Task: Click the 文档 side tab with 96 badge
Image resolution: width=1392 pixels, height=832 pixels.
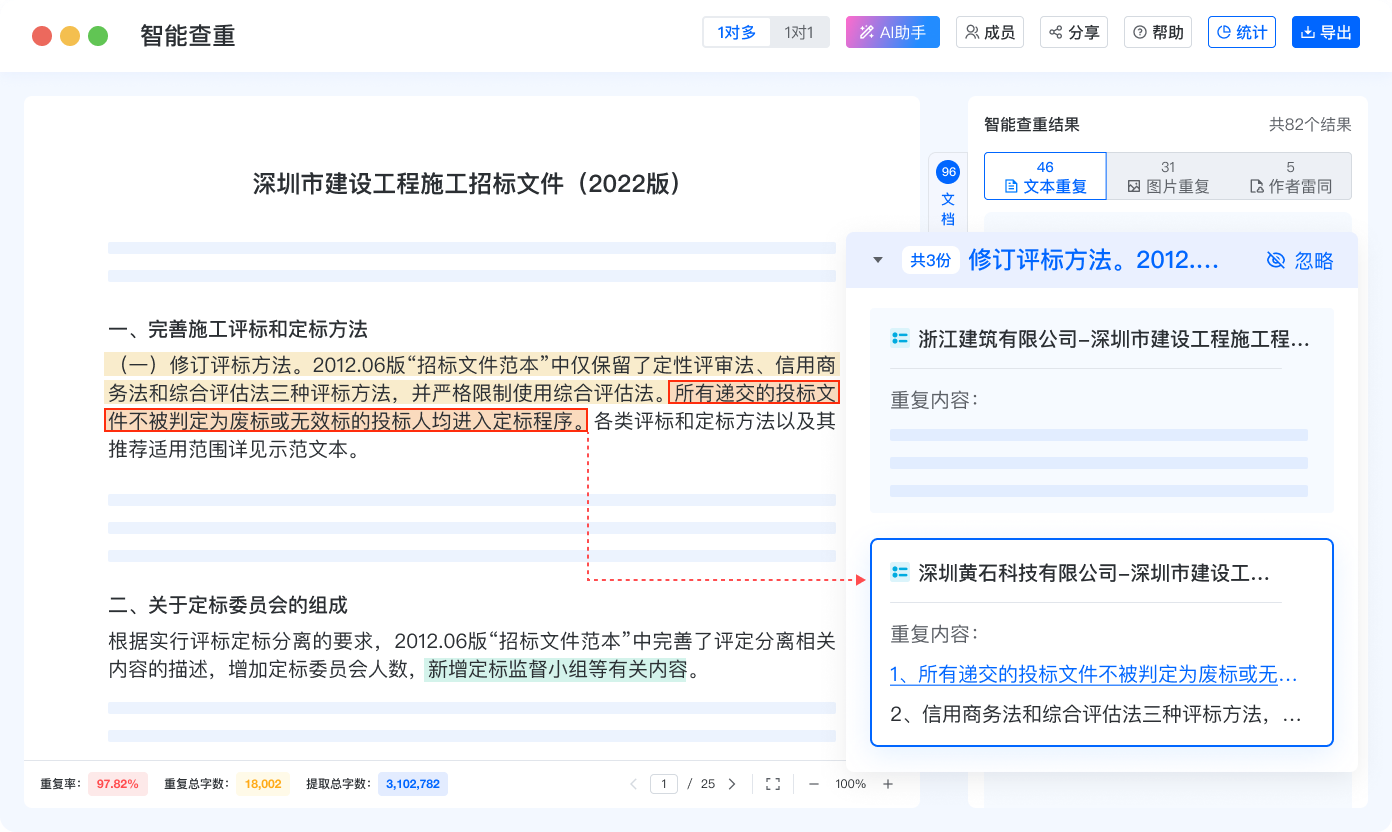Action: (x=948, y=195)
